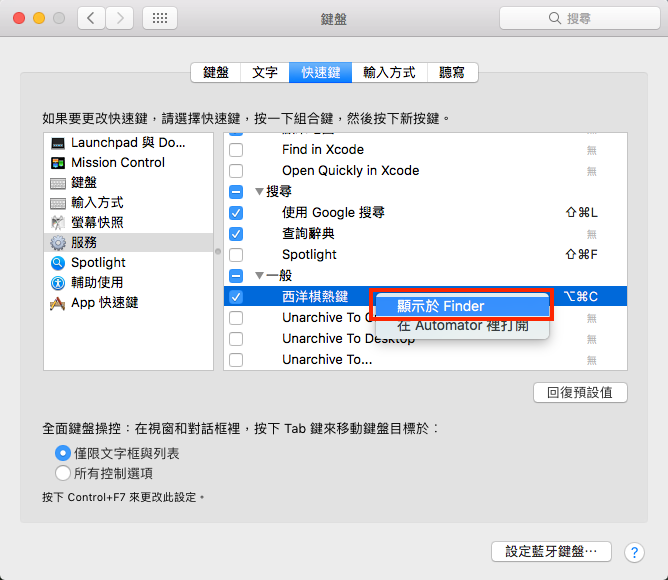Click the 螢幕快照 screenshot icon

point(58,223)
